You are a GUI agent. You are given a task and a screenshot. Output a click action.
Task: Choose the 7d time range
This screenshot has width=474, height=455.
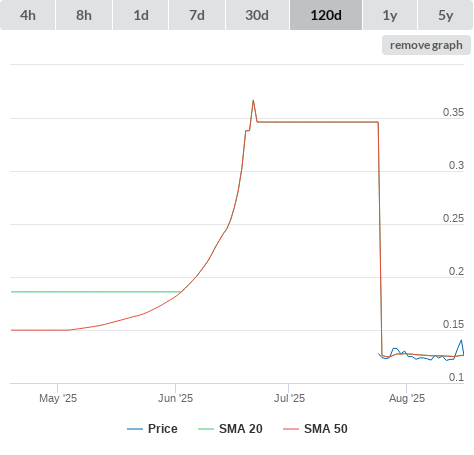[x=197, y=15]
